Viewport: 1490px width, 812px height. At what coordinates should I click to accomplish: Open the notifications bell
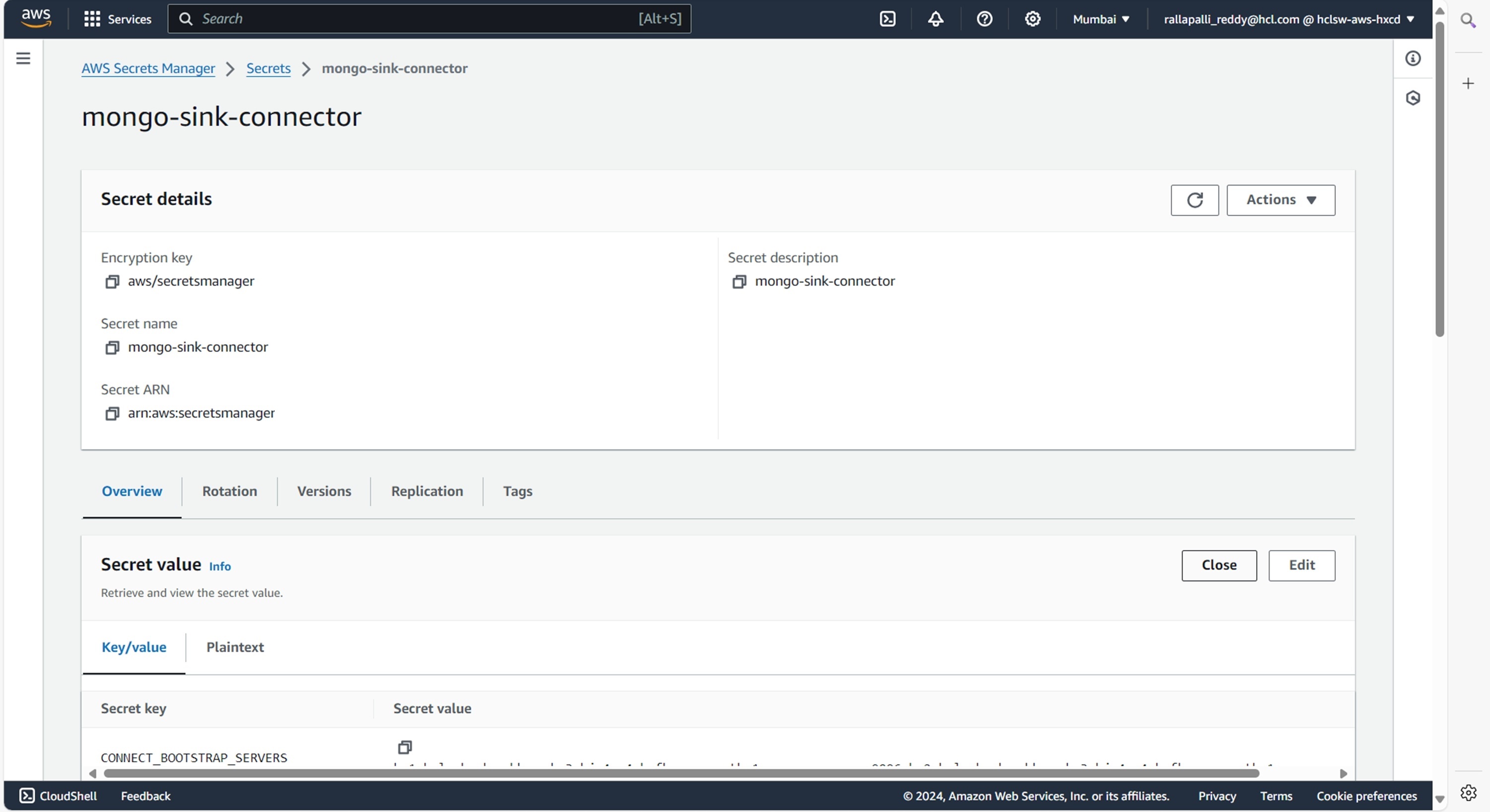click(935, 19)
